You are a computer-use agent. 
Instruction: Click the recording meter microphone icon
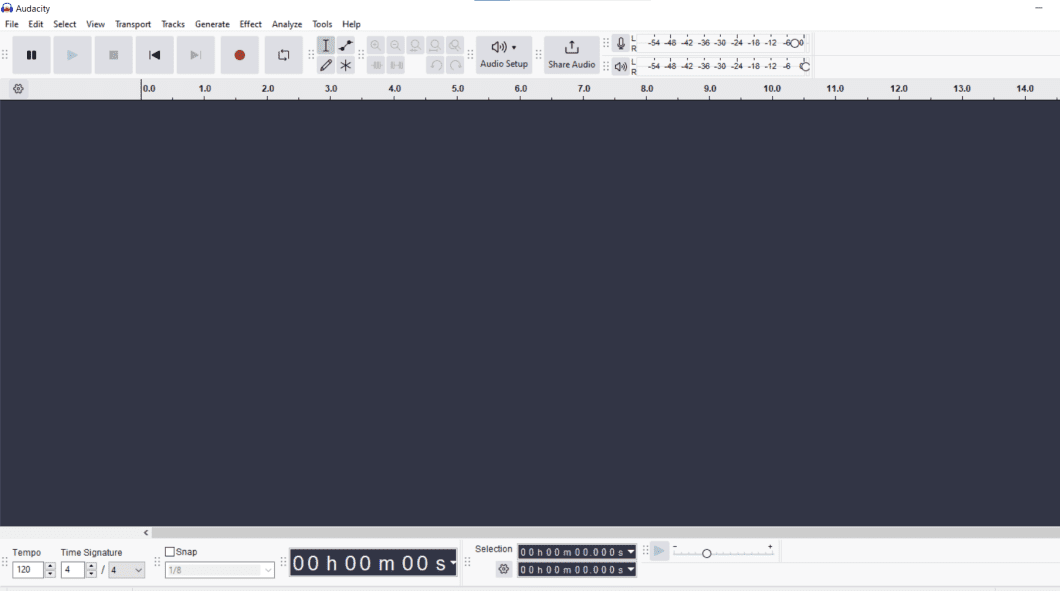point(619,42)
